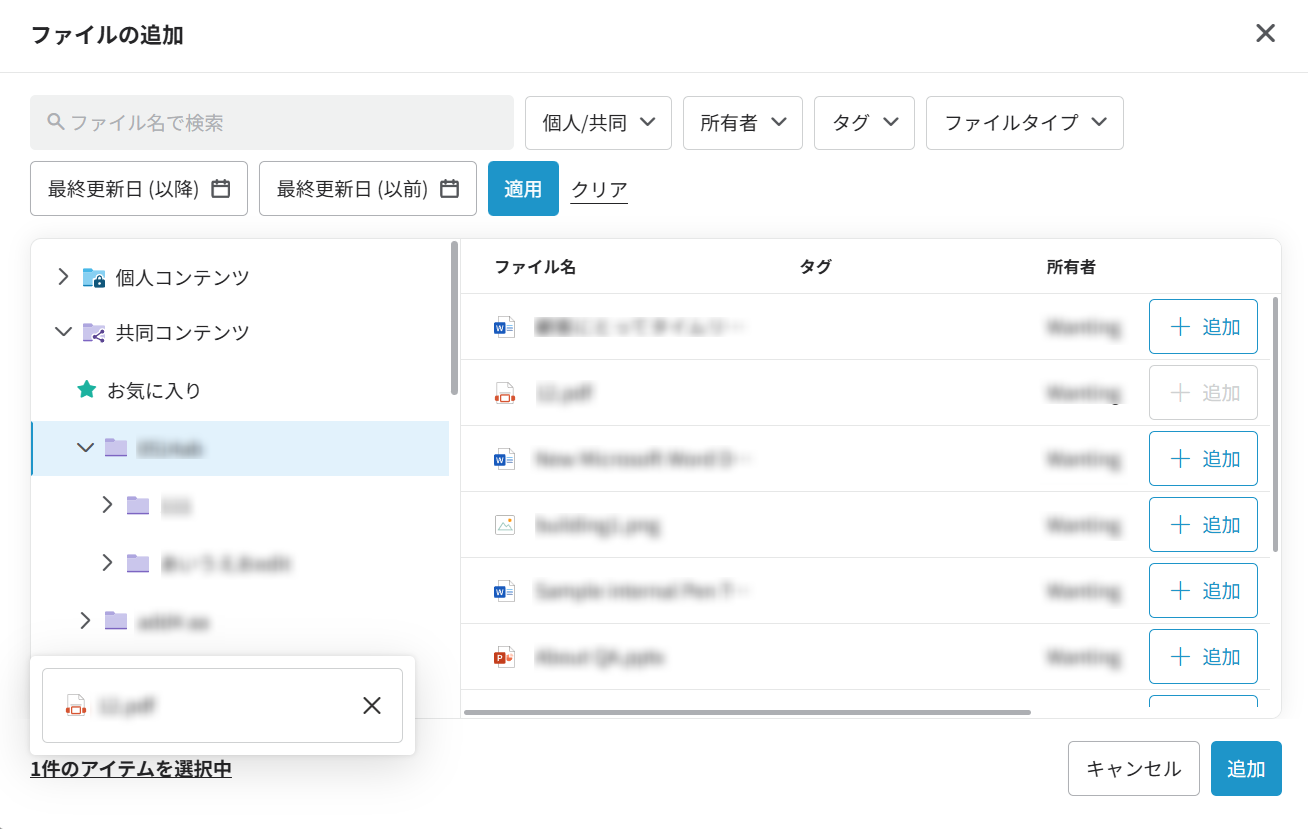Click the file list horizontal scrollbar
The width and height of the screenshot is (1308, 829).
coord(747,712)
